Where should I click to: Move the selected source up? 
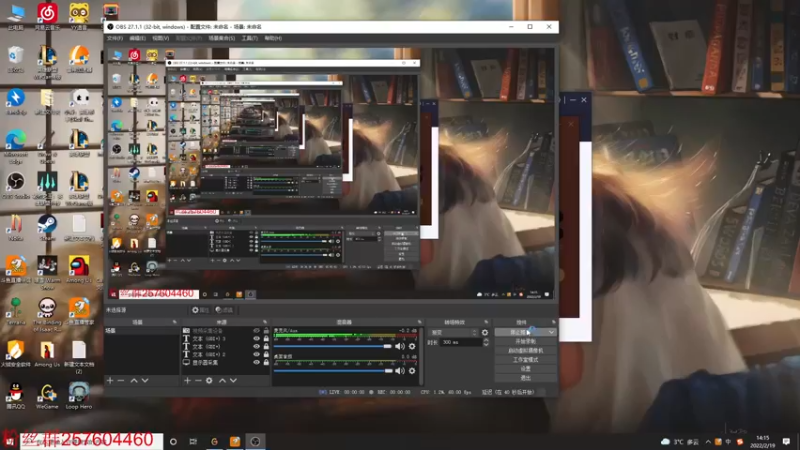click(x=222, y=381)
